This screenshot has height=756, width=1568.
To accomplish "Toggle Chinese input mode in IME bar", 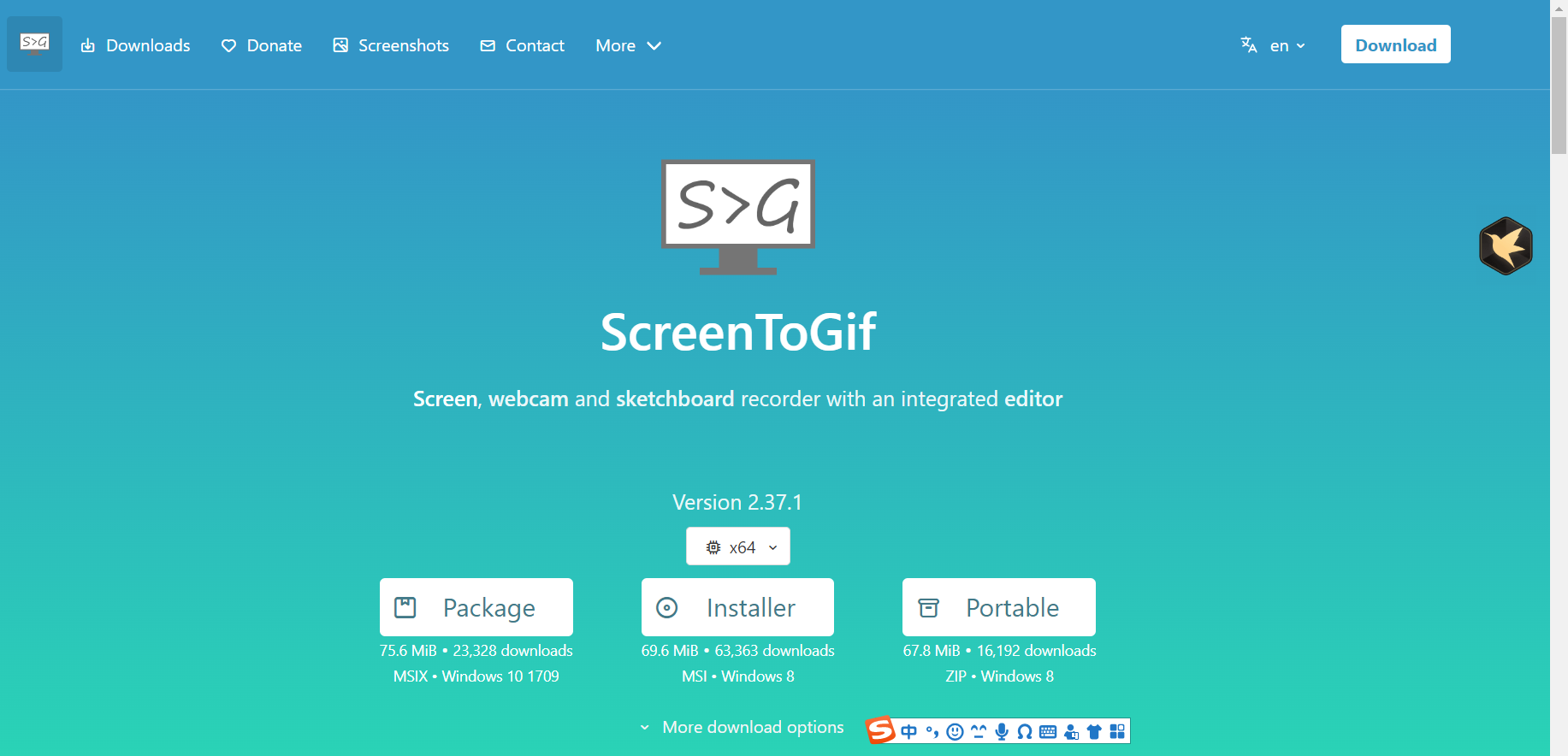I will 908,731.
